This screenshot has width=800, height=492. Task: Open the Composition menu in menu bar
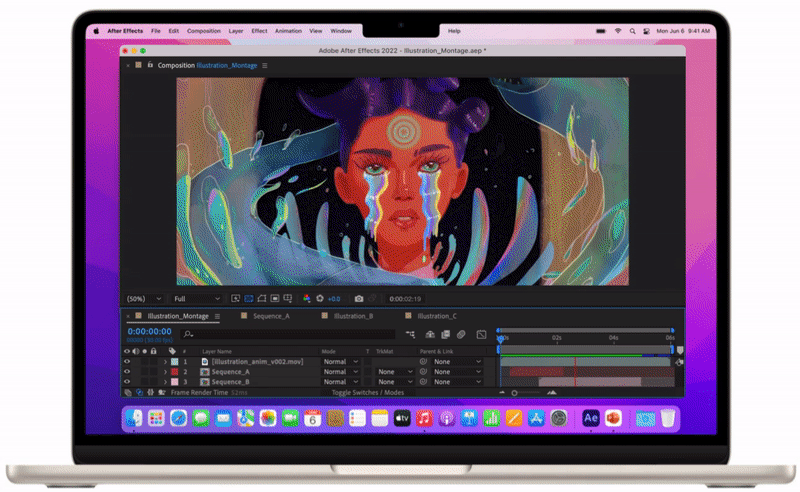click(204, 31)
